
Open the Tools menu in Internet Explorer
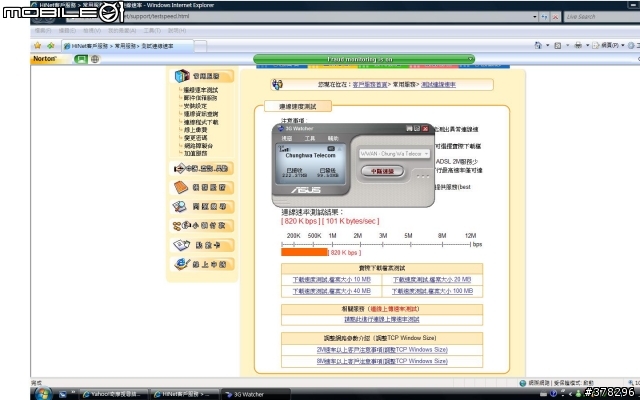[x=152, y=31]
